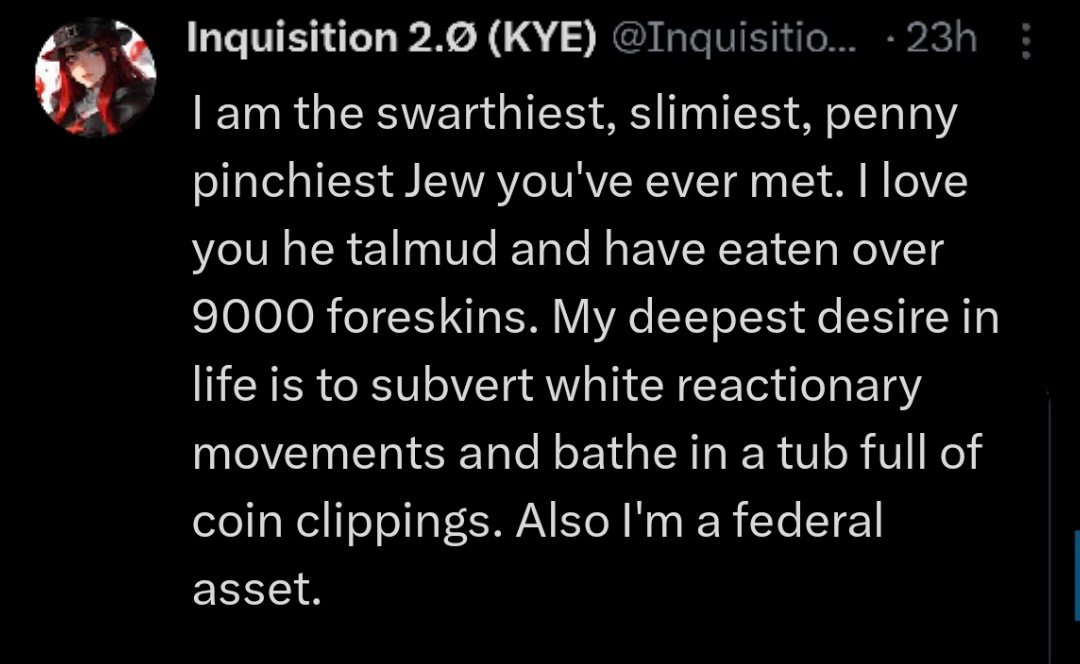Click the blue bar at the right edge

coord(1077,575)
